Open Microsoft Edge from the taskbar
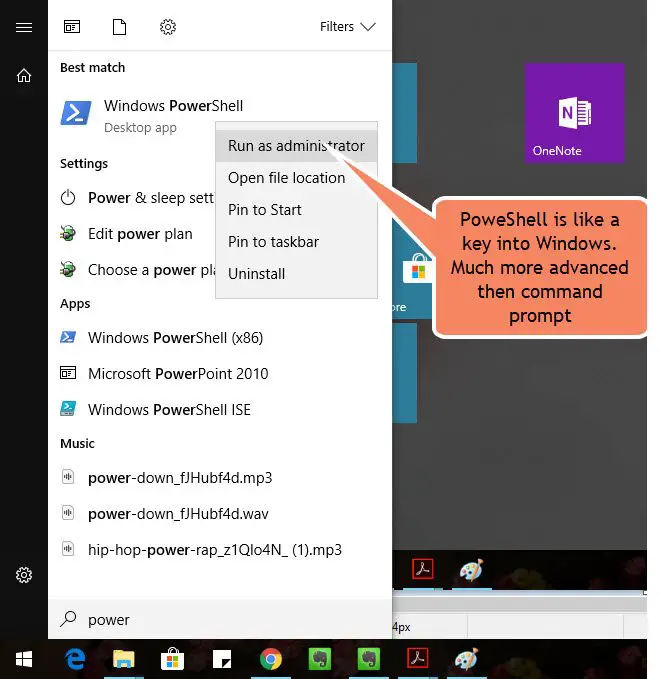The width and height of the screenshot is (660, 679). point(75,660)
